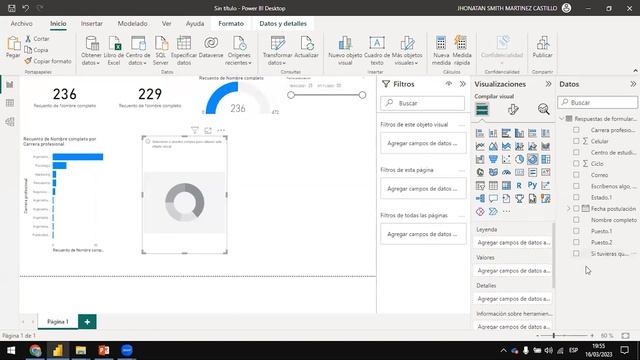The image size is (640, 360).
Task: Open the Orígenes recientes dropdown
Action: point(239,59)
